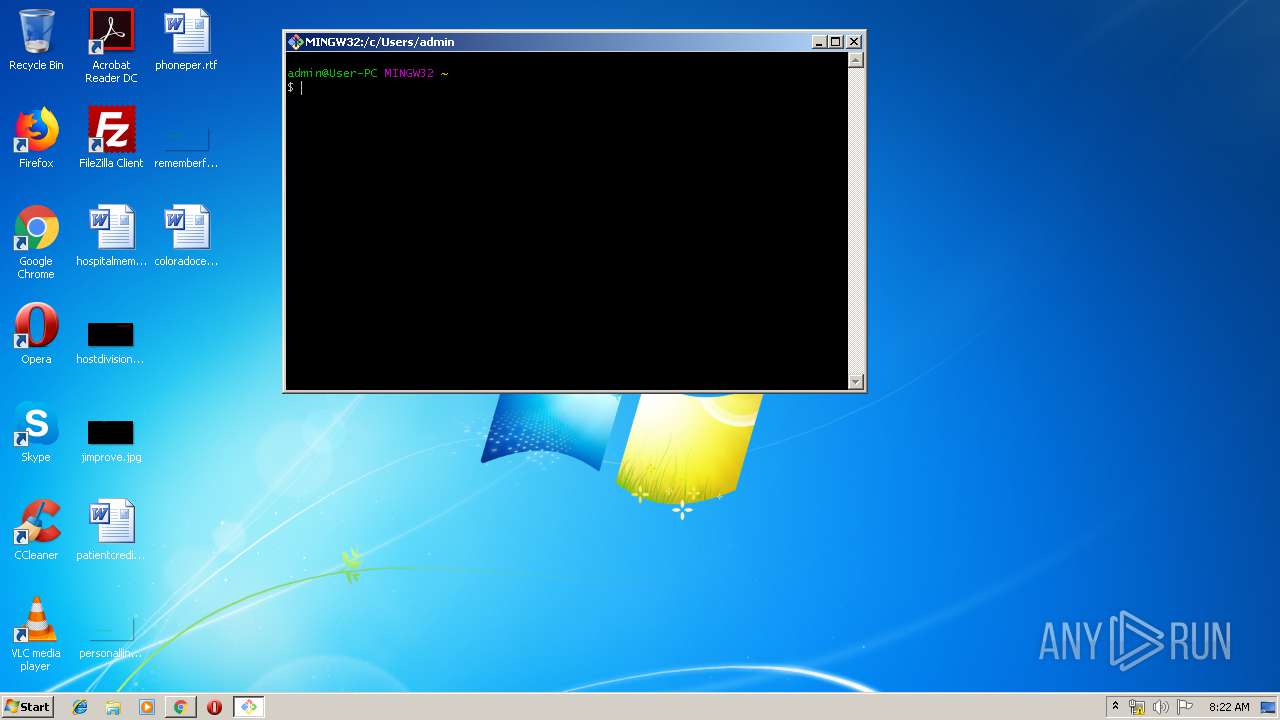Launch Acrobat Reader DC shortcut
This screenshot has height=720, width=1280.
pyautogui.click(x=111, y=46)
